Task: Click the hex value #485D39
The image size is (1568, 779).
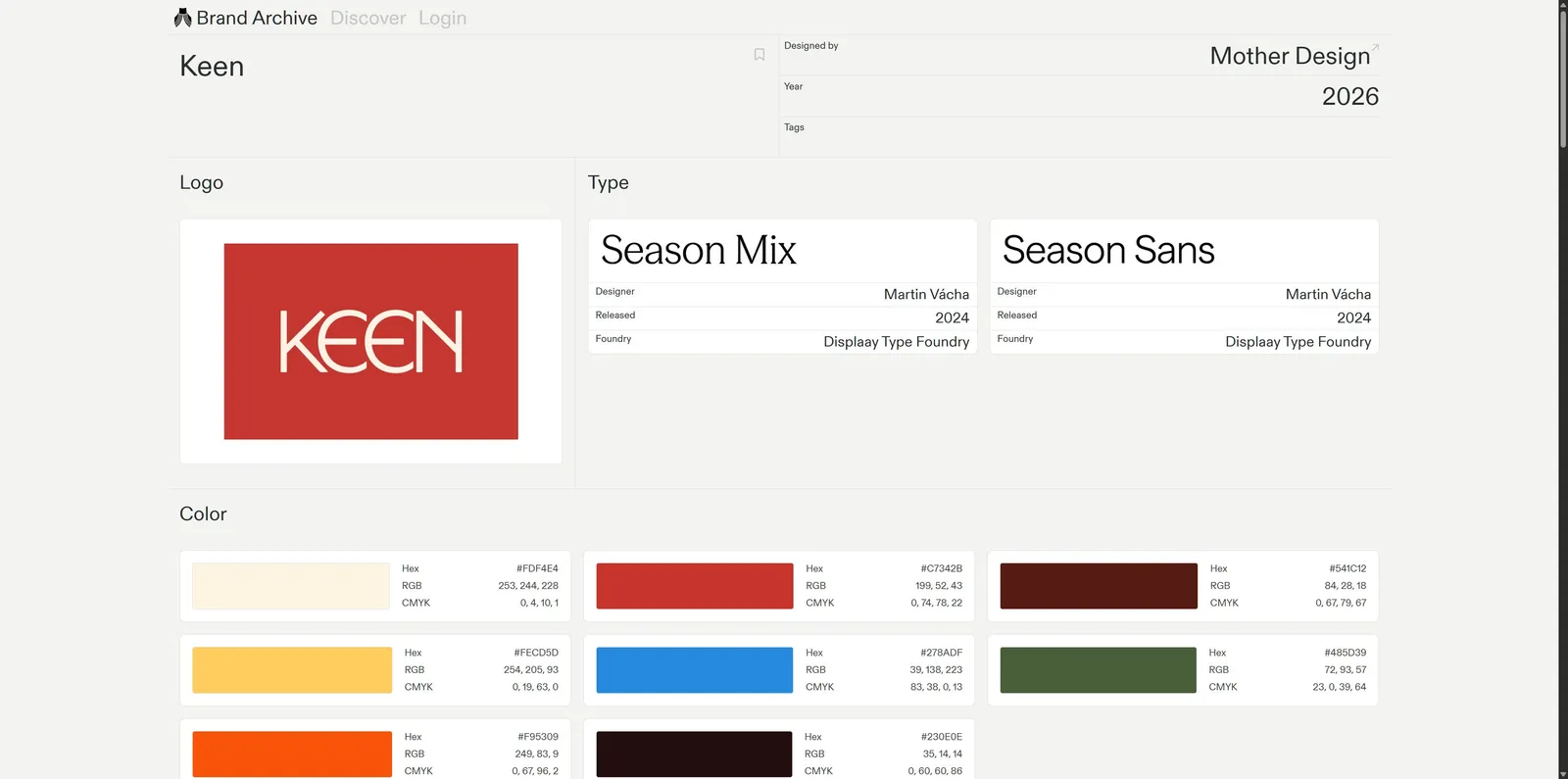Action: pos(1345,653)
